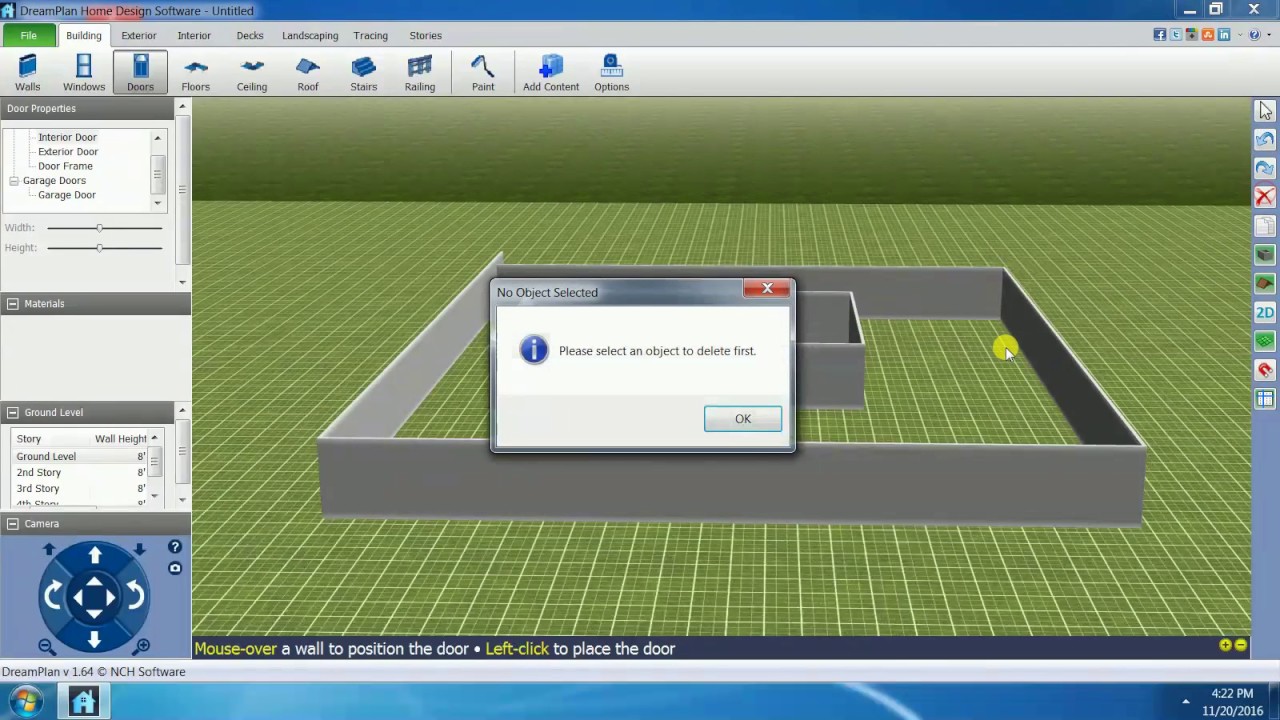Move camera backward with large down arrow

click(x=94, y=638)
